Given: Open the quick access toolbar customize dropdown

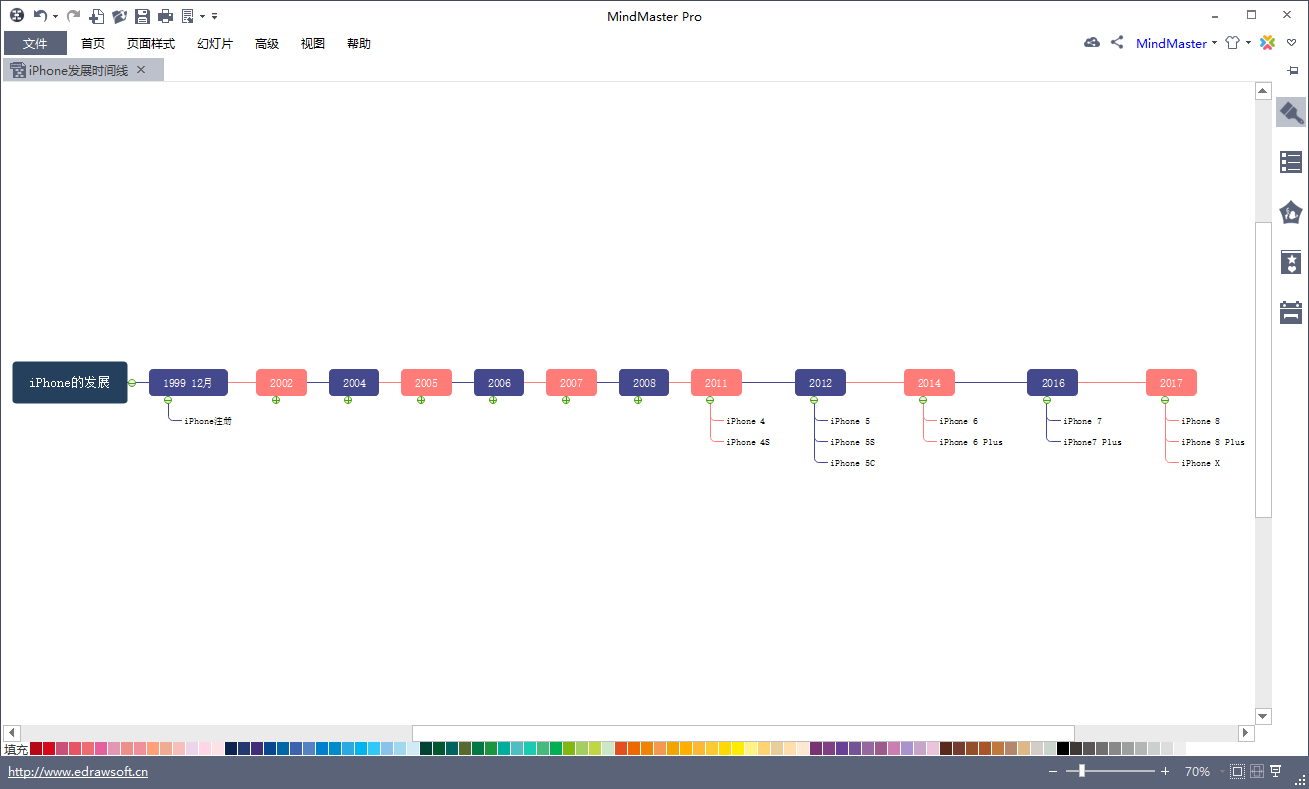Looking at the screenshot, I should pos(215,17).
